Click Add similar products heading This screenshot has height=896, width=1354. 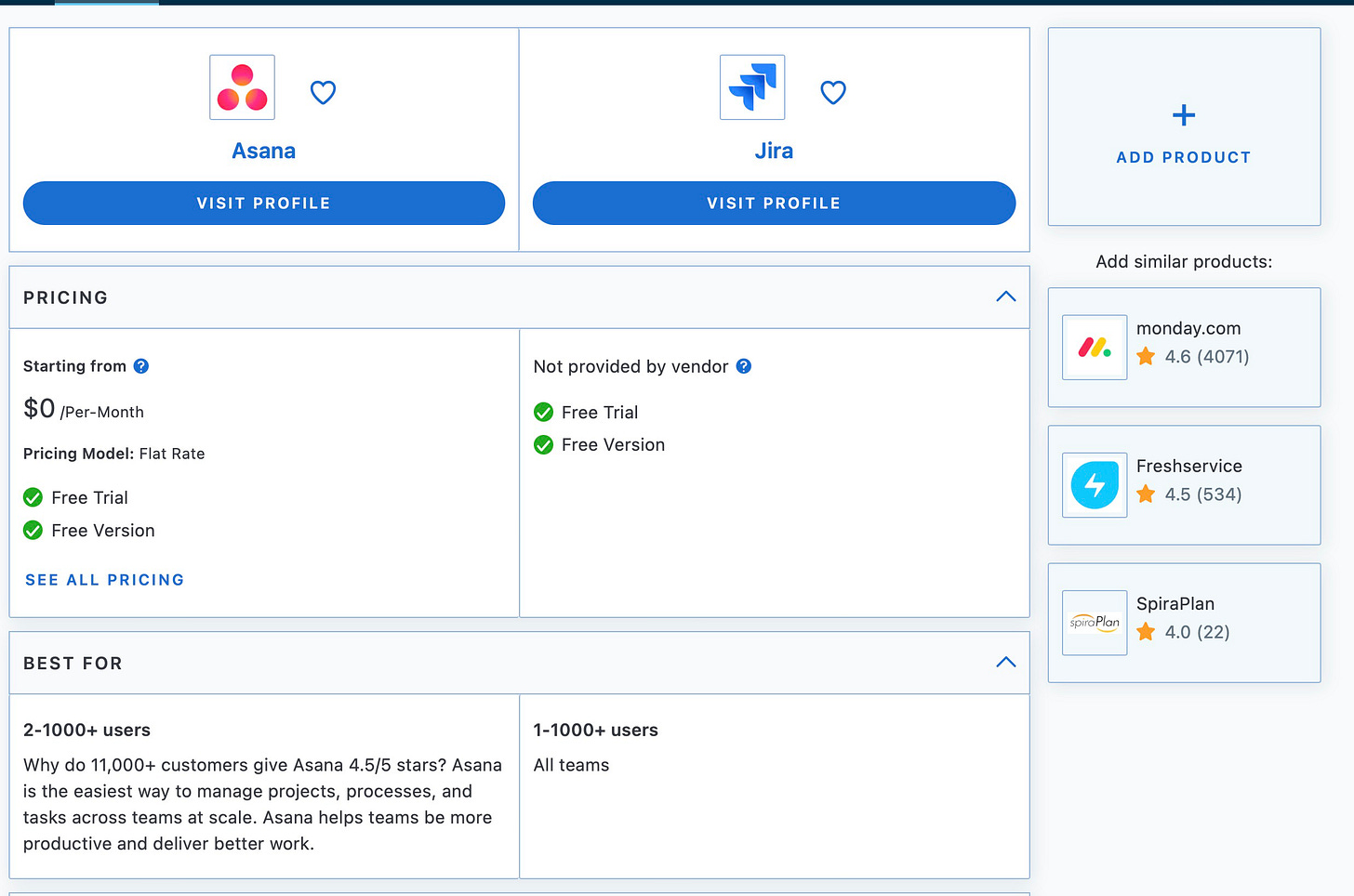point(1184,261)
